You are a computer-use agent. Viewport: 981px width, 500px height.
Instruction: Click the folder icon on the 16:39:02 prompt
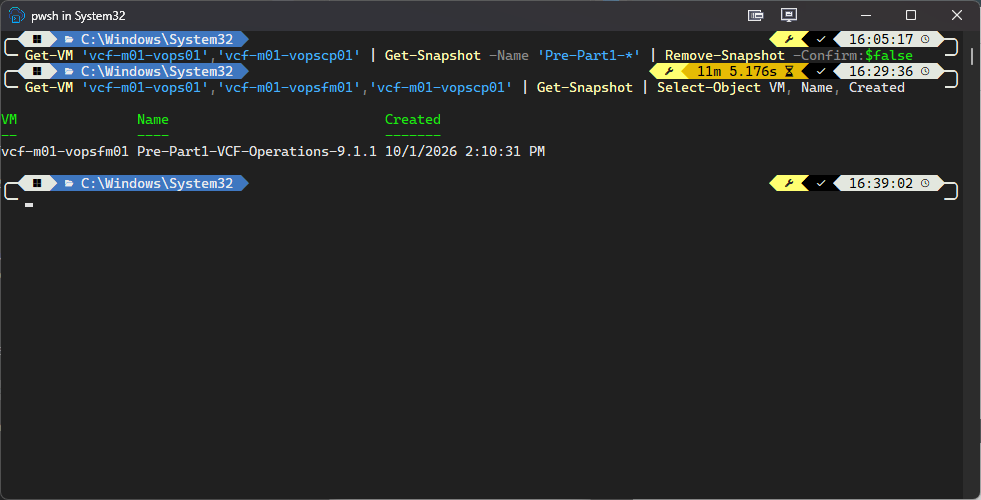pyautogui.click(x=69, y=184)
